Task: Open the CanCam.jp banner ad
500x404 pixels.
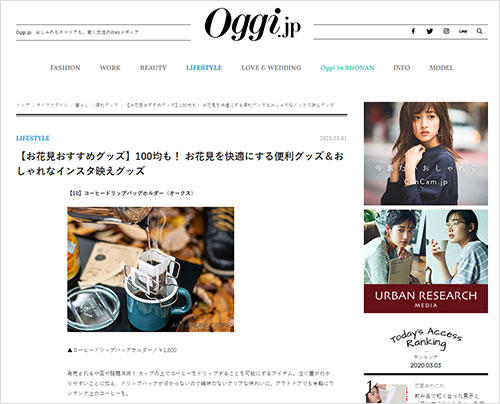Action: (x=426, y=154)
